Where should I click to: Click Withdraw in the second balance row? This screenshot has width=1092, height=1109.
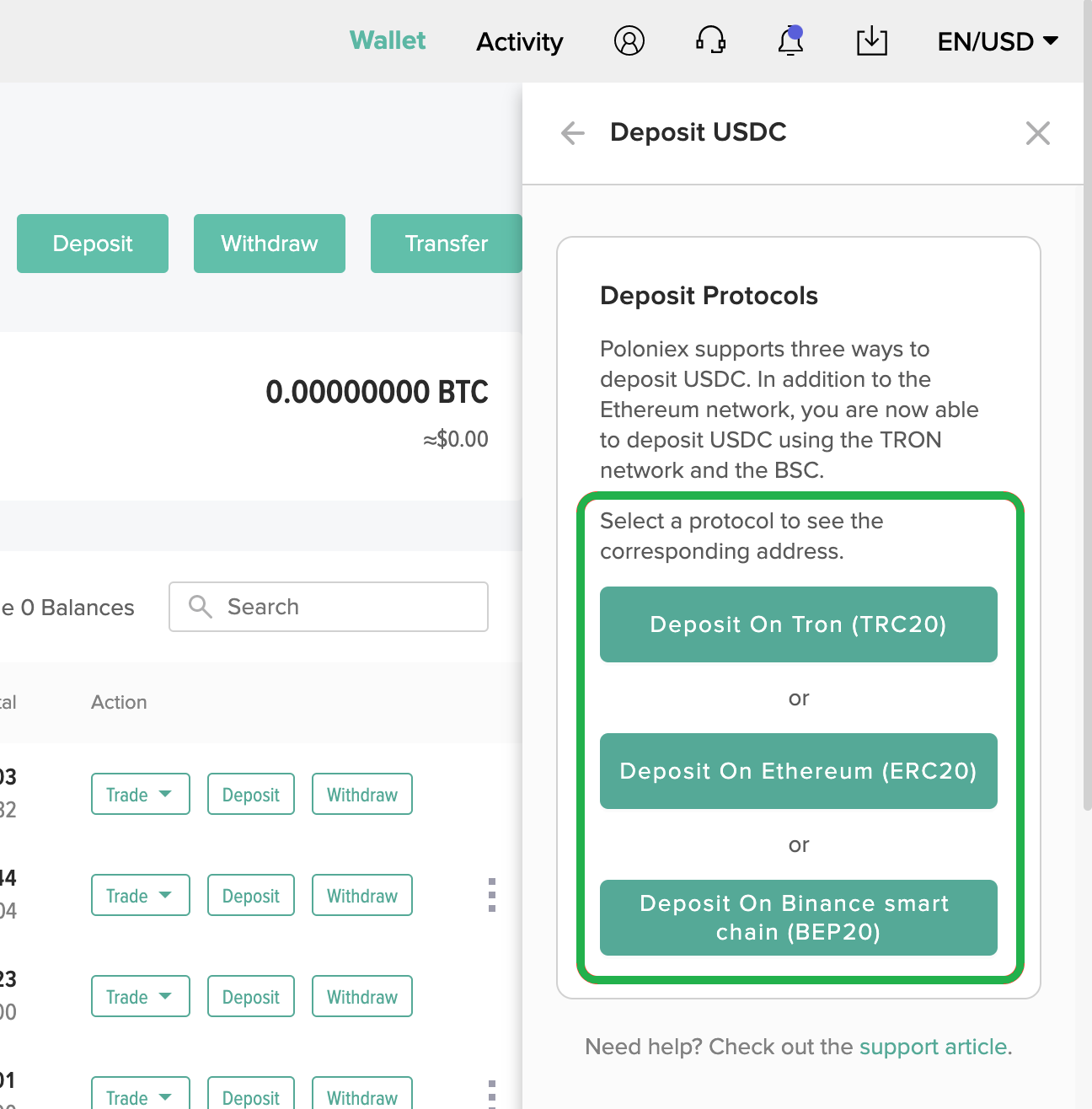362,895
